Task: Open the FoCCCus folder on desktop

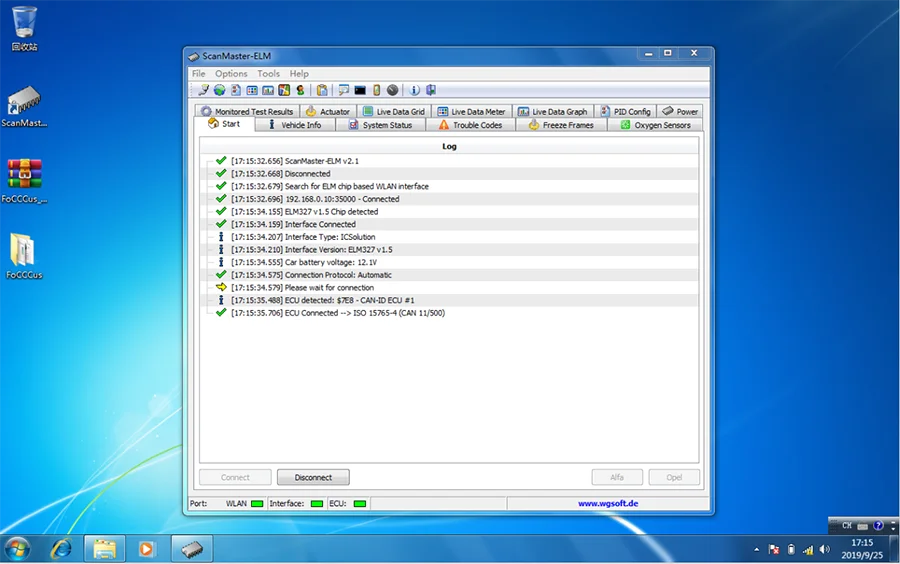Action: (x=24, y=256)
